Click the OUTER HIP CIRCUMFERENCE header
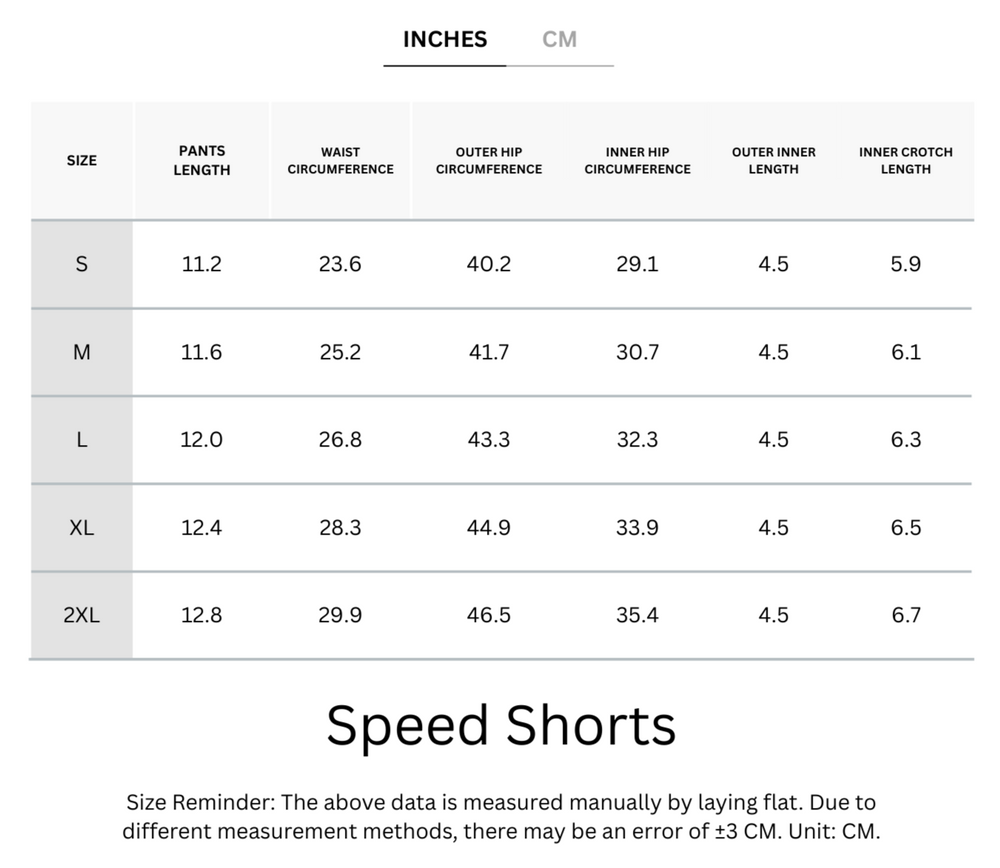Viewport: 1000px width, 868px height. pos(489,160)
